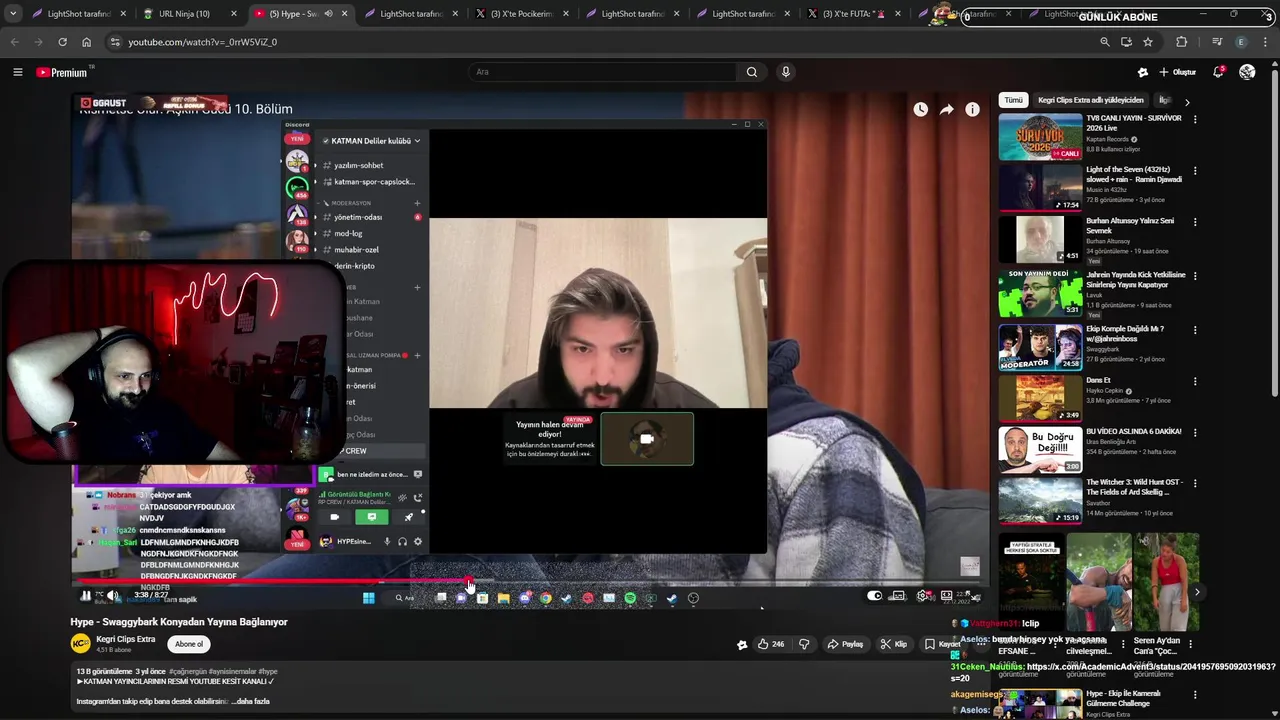Image resolution: width=1280 pixels, height=720 pixels.
Task: Open Chrome profile E avatar
Action: pyautogui.click(x=1241, y=42)
